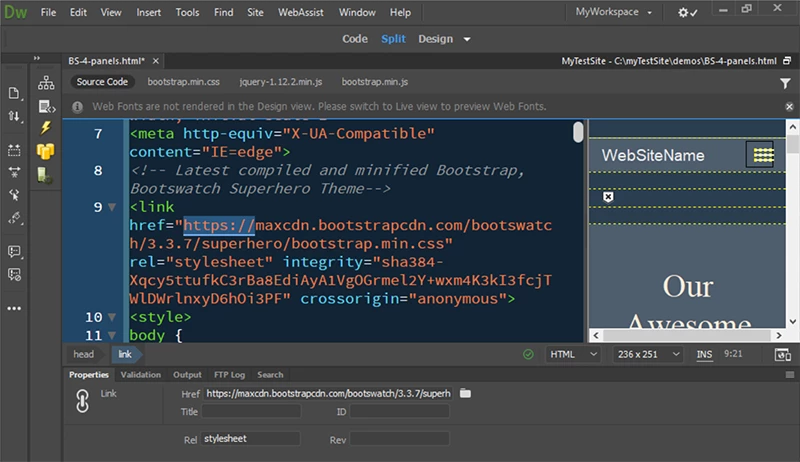800x462 pixels.
Task: Click the Collapse selection arrows icon
Action: click(x=14, y=172)
